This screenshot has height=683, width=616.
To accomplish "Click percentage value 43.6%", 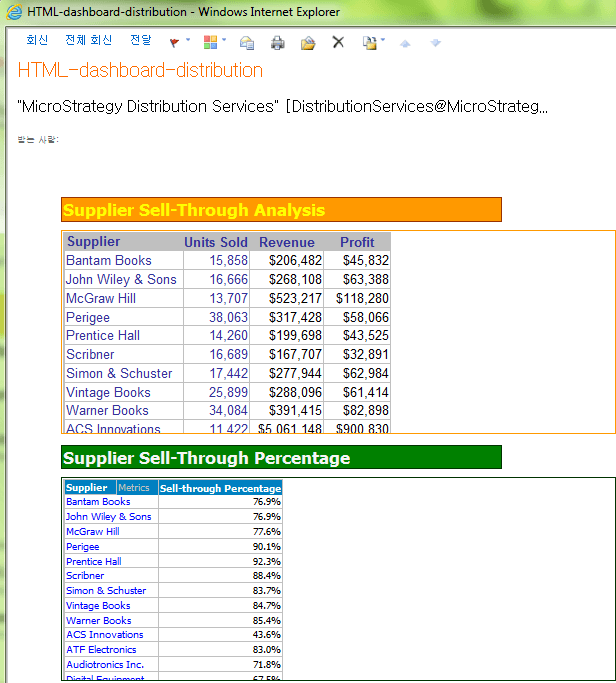I will click(x=267, y=635).
